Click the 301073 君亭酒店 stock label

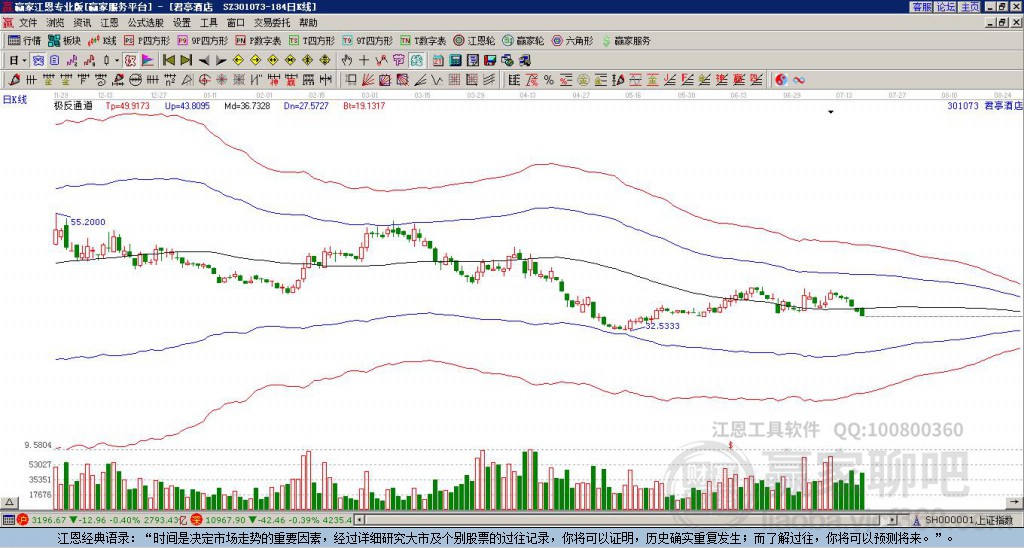click(983, 105)
